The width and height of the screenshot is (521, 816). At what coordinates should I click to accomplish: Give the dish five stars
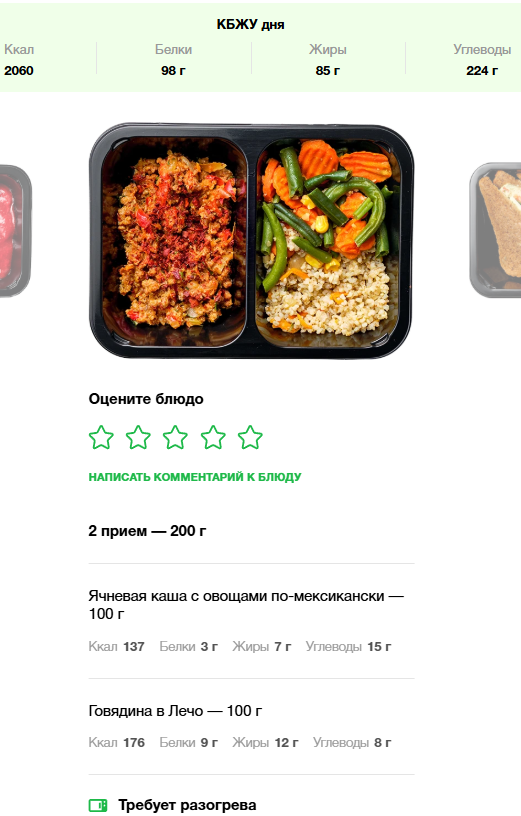click(250, 437)
